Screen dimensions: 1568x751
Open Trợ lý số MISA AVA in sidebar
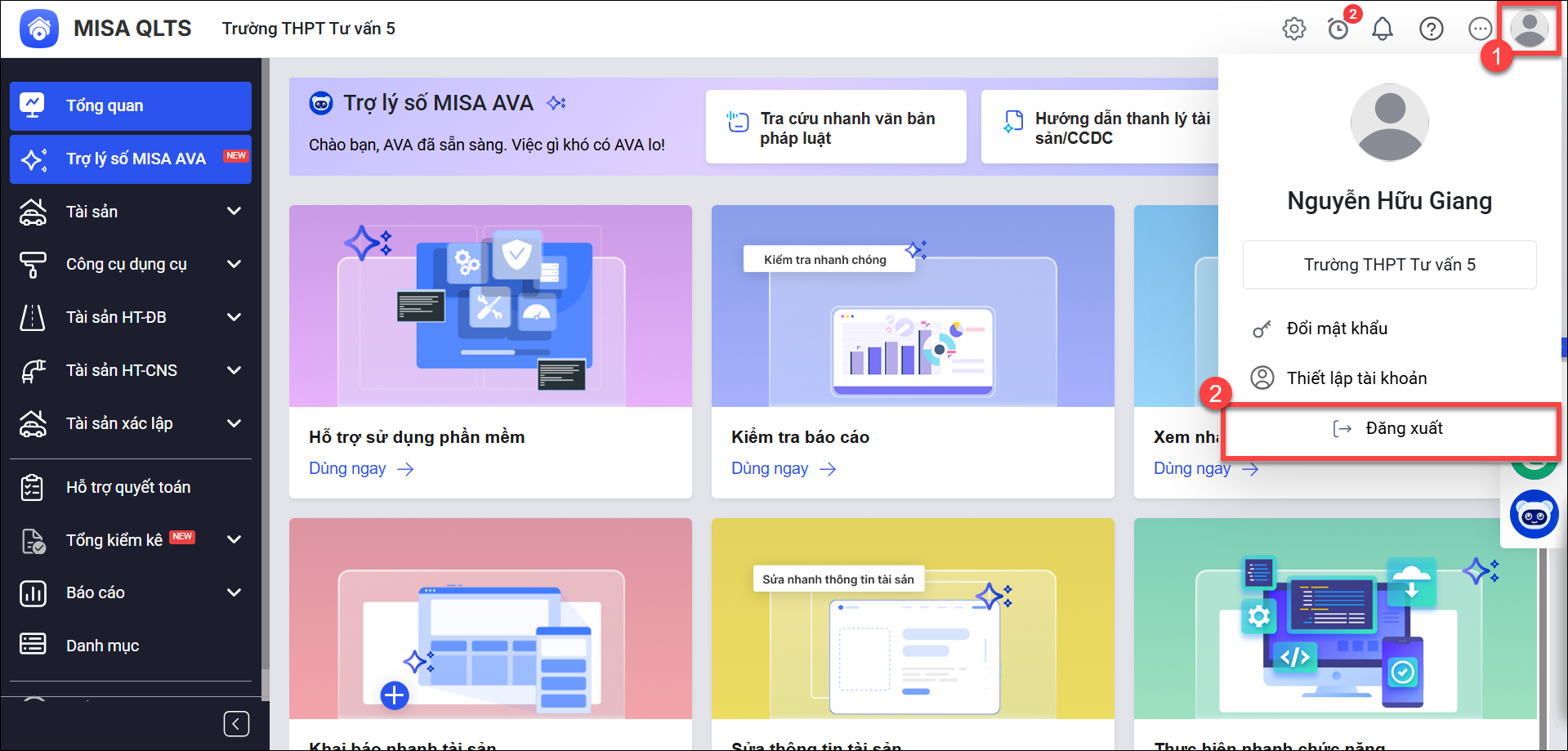(x=131, y=159)
